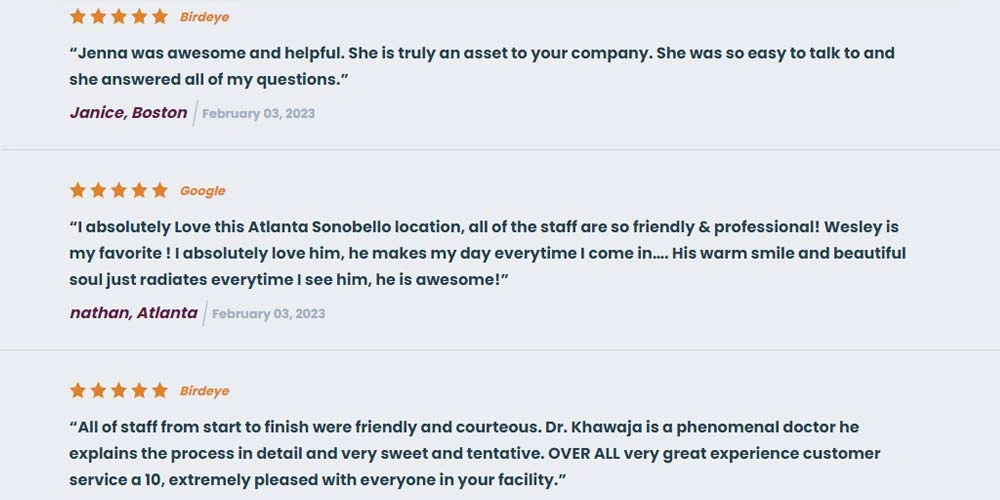
Task: Click the second star of the Dr. Khawaja review
Action: pos(98,390)
